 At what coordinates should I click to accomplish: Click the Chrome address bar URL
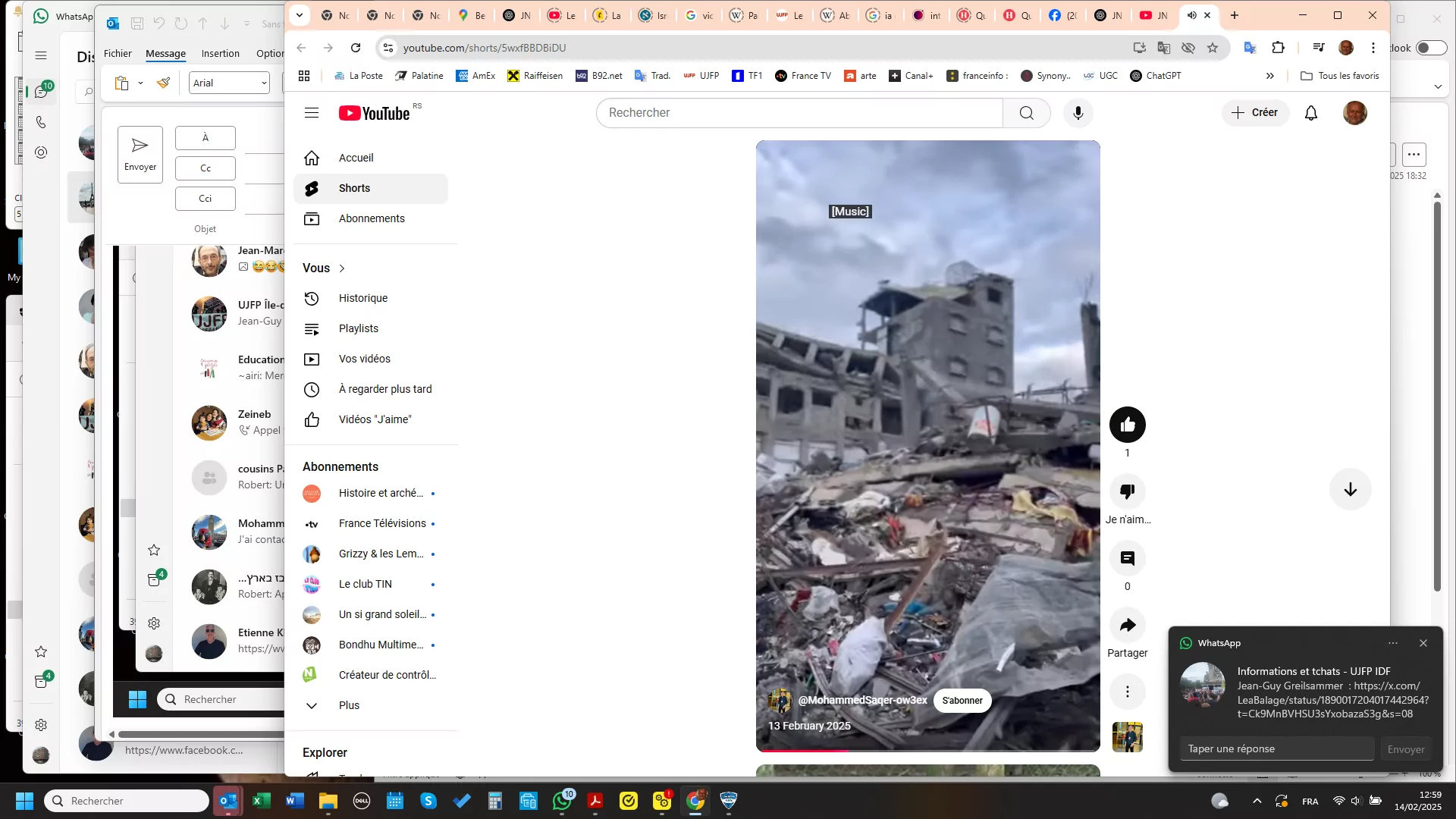coord(485,48)
